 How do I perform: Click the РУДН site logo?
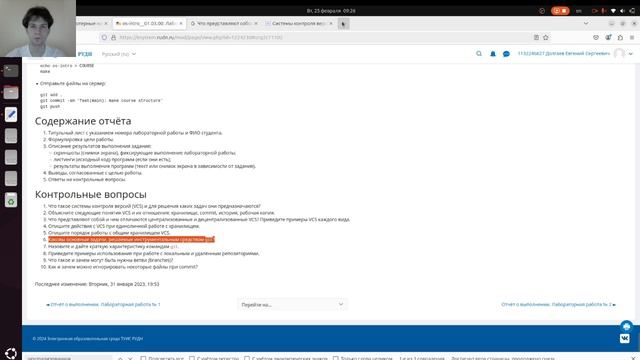tap(85, 54)
